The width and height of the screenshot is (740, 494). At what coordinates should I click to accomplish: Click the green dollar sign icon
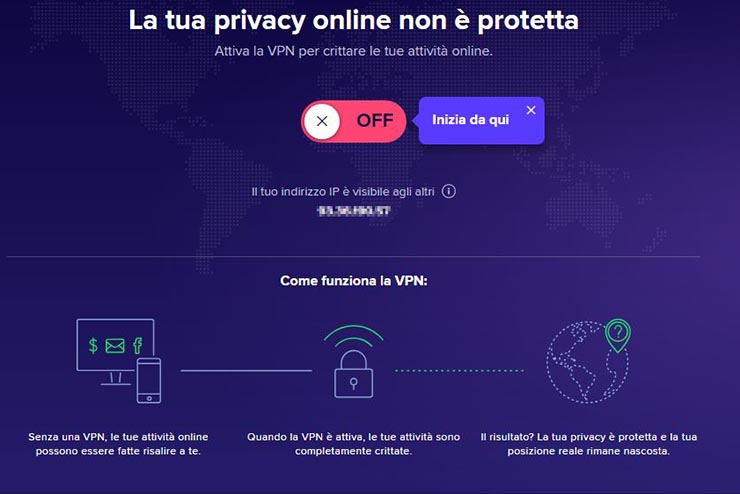pyautogui.click(x=93, y=346)
